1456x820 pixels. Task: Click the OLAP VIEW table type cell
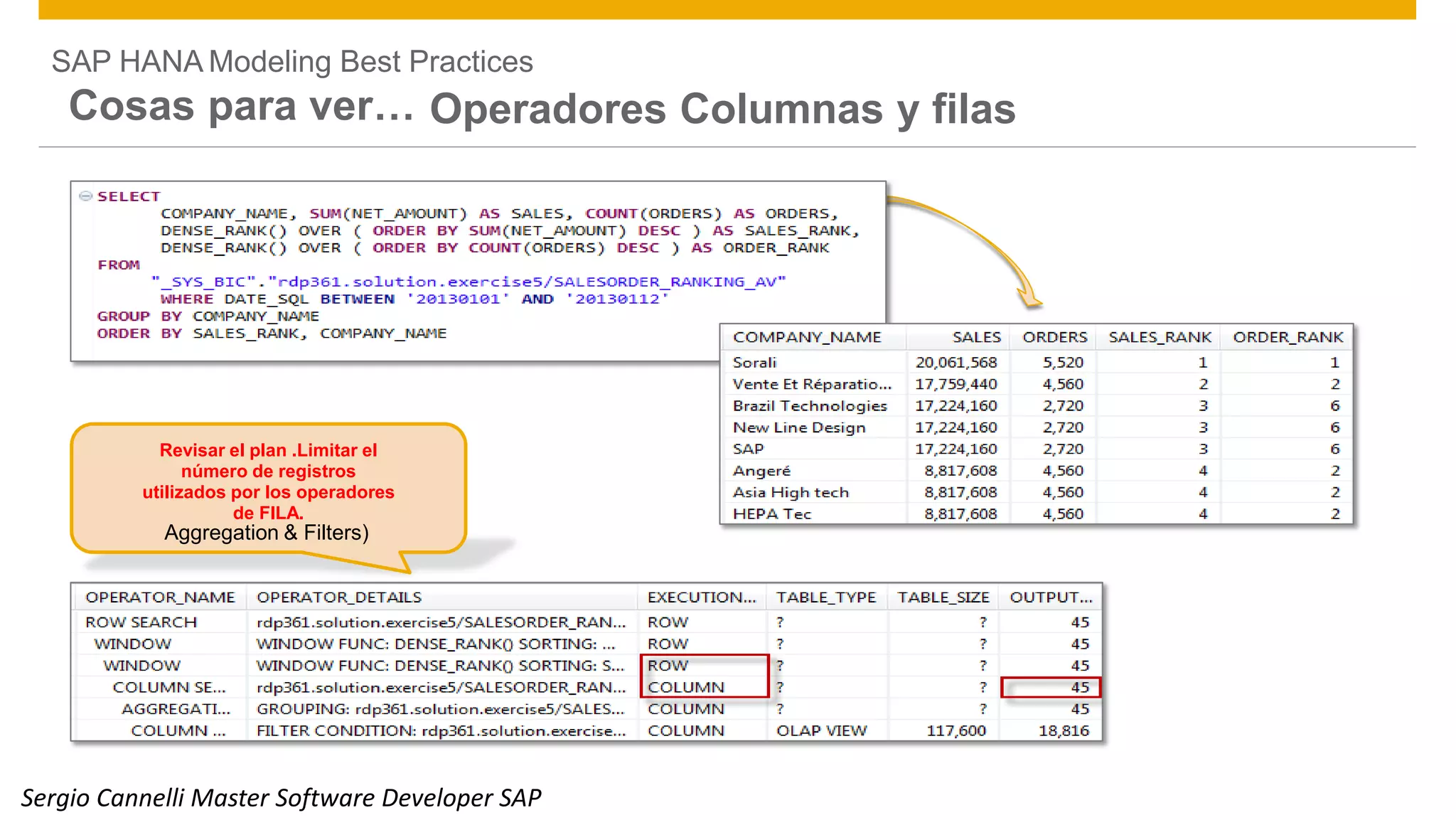pyautogui.click(x=821, y=731)
